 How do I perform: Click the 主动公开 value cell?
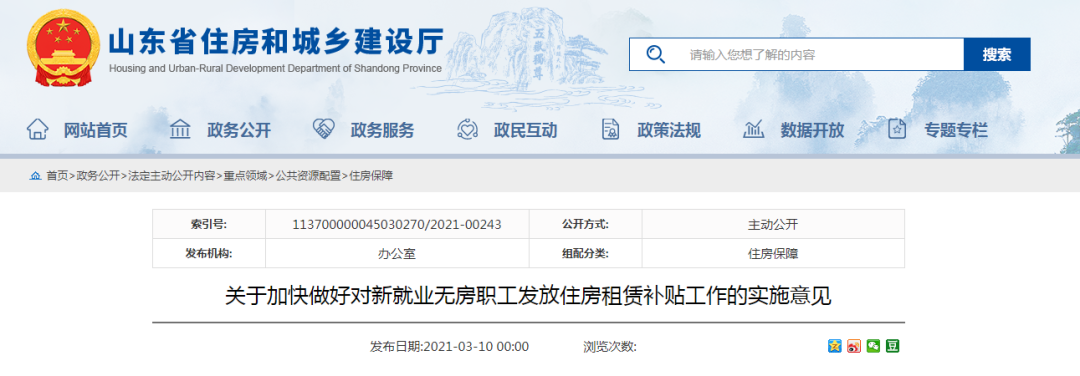[773, 224]
